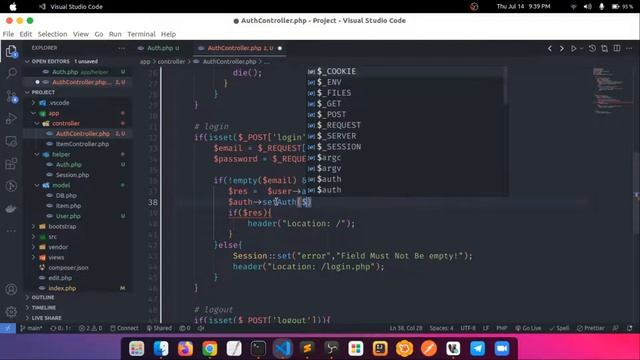Open the Edit menu

click(25, 34)
